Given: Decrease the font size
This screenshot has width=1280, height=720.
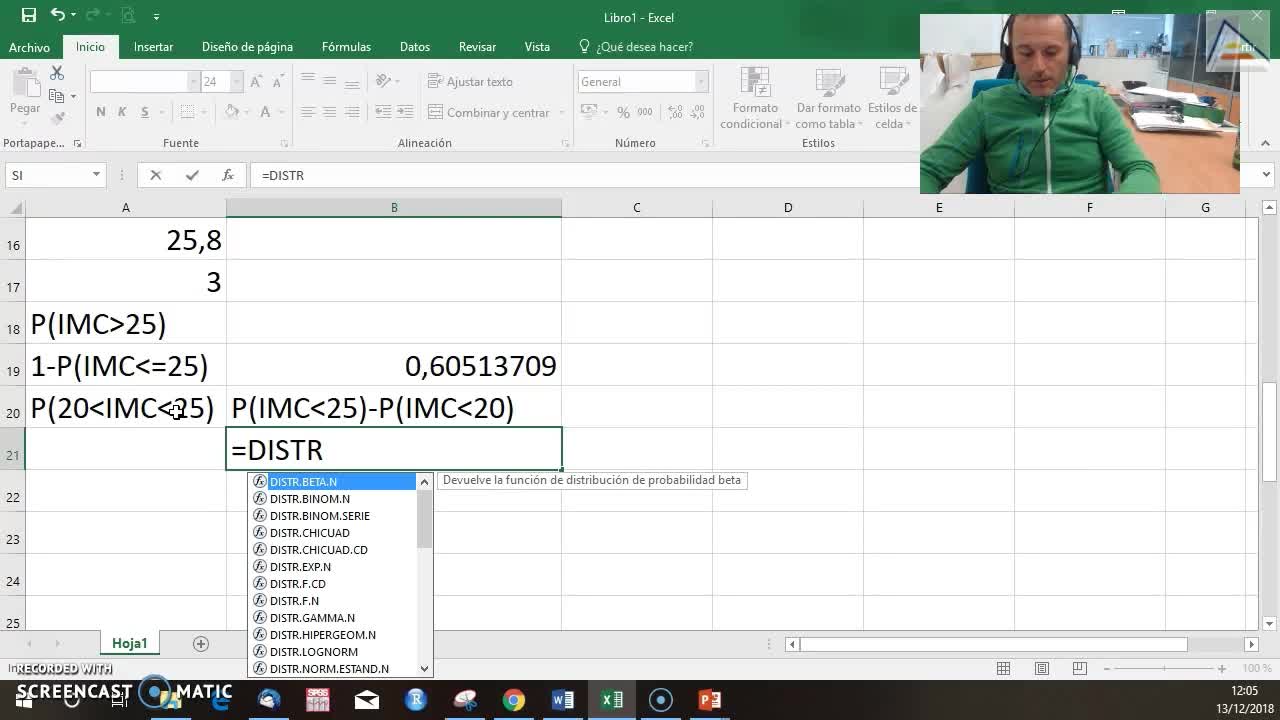Looking at the screenshot, I should click(279, 82).
